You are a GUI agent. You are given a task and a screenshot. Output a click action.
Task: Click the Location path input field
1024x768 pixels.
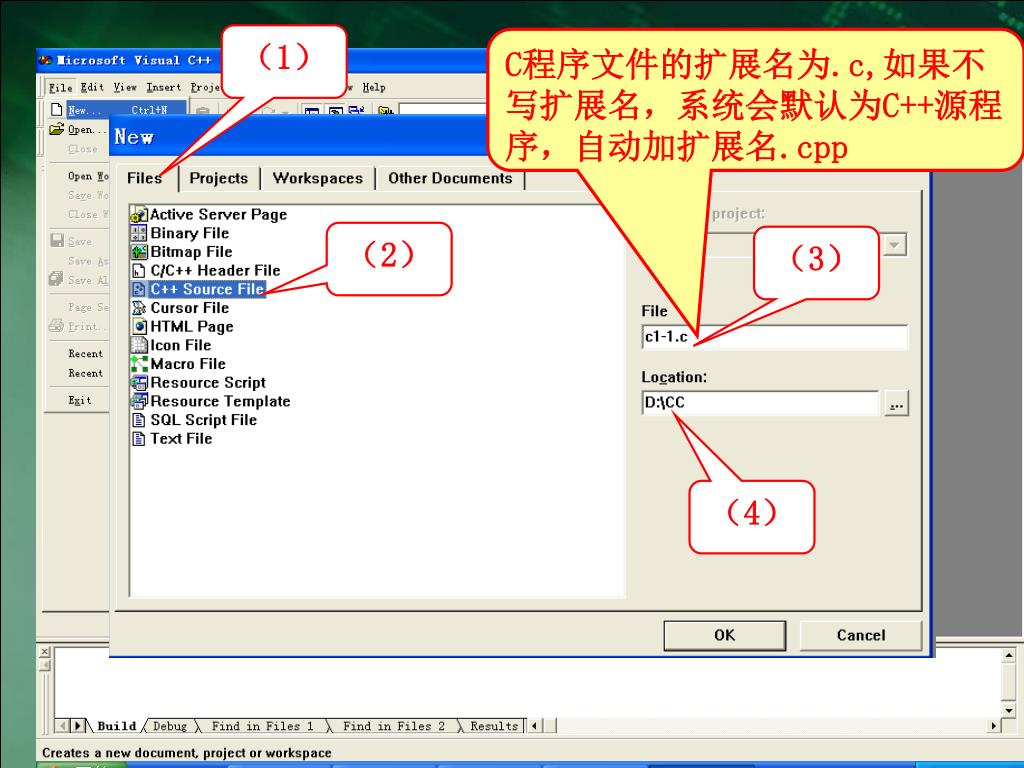761,403
